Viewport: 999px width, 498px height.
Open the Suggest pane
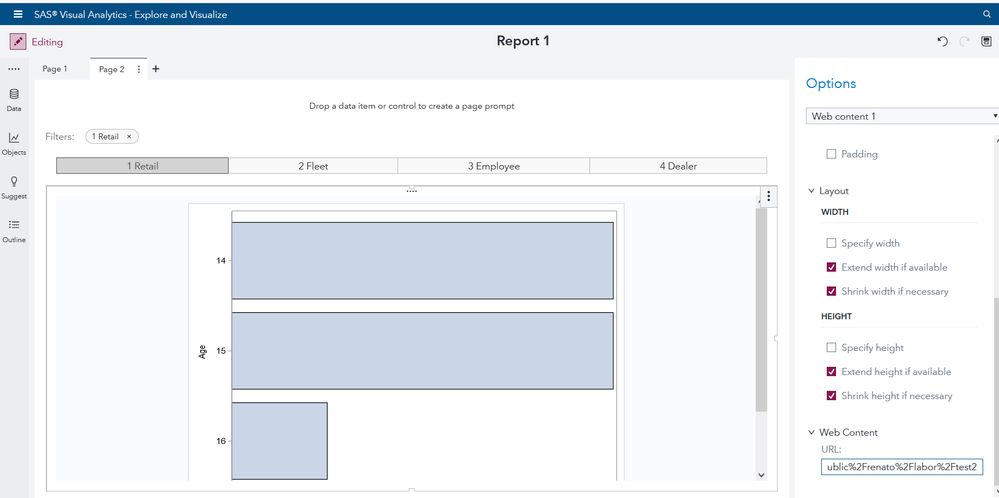click(14, 188)
